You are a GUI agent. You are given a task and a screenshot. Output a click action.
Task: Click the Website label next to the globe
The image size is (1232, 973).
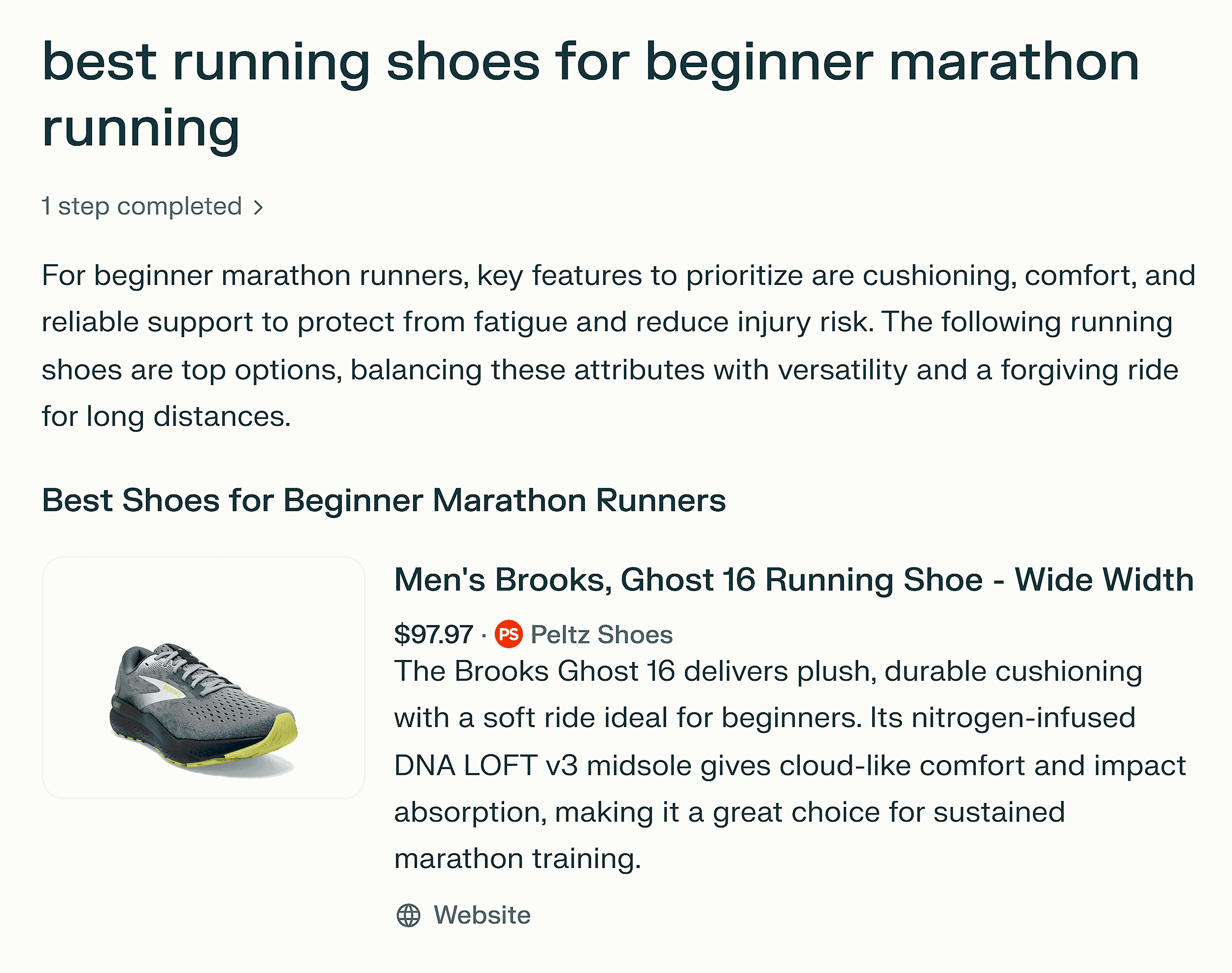(x=481, y=914)
